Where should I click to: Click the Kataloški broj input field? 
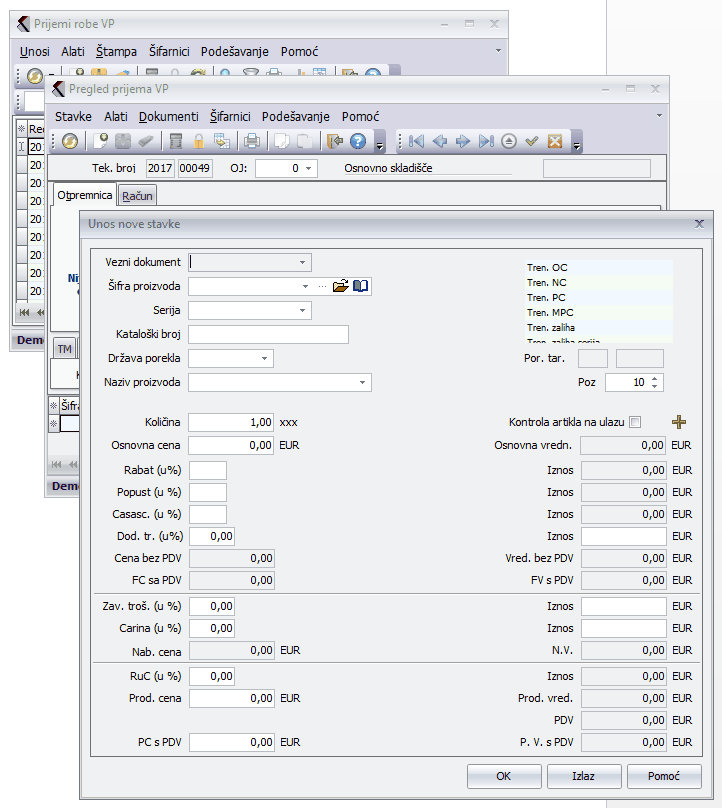(268, 334)
